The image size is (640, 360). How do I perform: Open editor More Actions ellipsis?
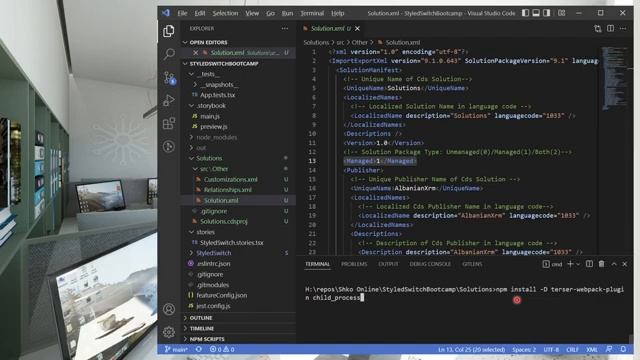click(623, 28)
